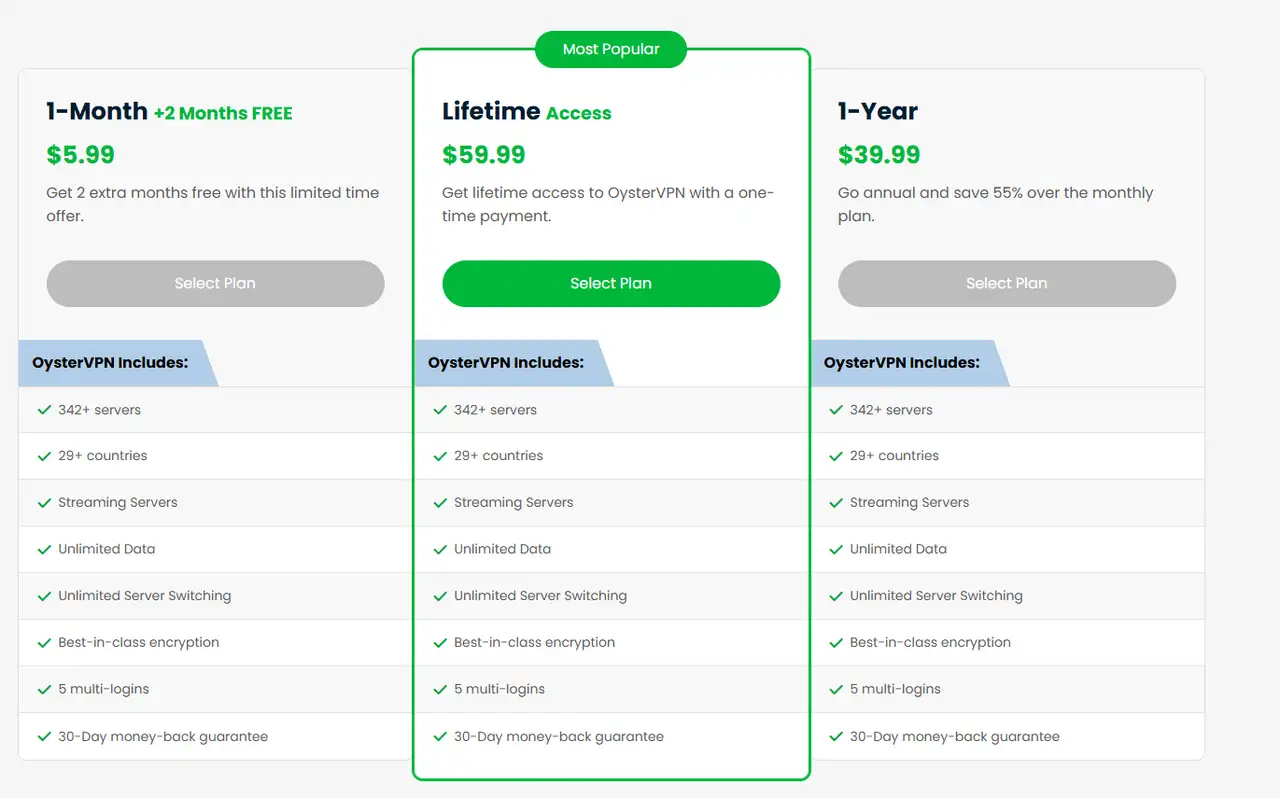This screenshot has width=1280, height=798.
Task: Click 5 multi-logins checkmark in 1-Month card
Action: (x=44, y=689)
